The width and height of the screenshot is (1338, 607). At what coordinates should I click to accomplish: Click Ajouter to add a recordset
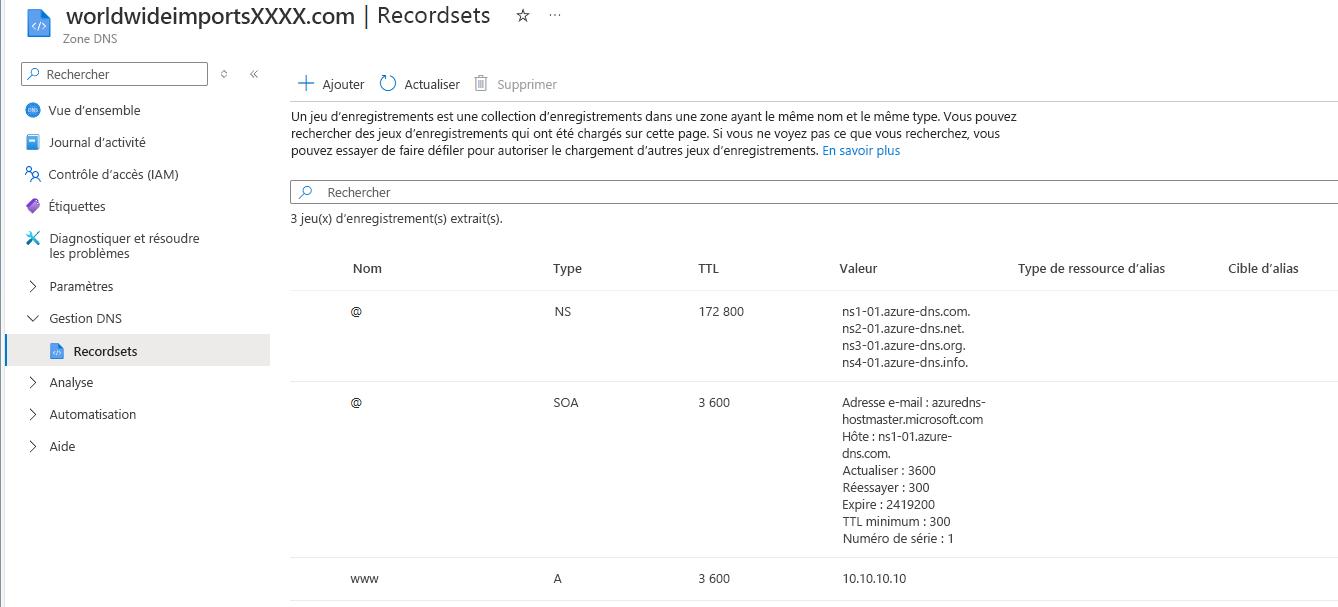click(x=331, y=84)
